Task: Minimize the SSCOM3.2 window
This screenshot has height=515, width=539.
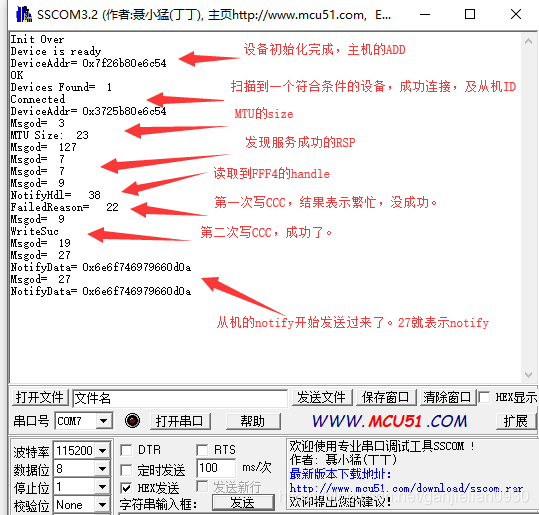Action: click(x=425, y=14)
